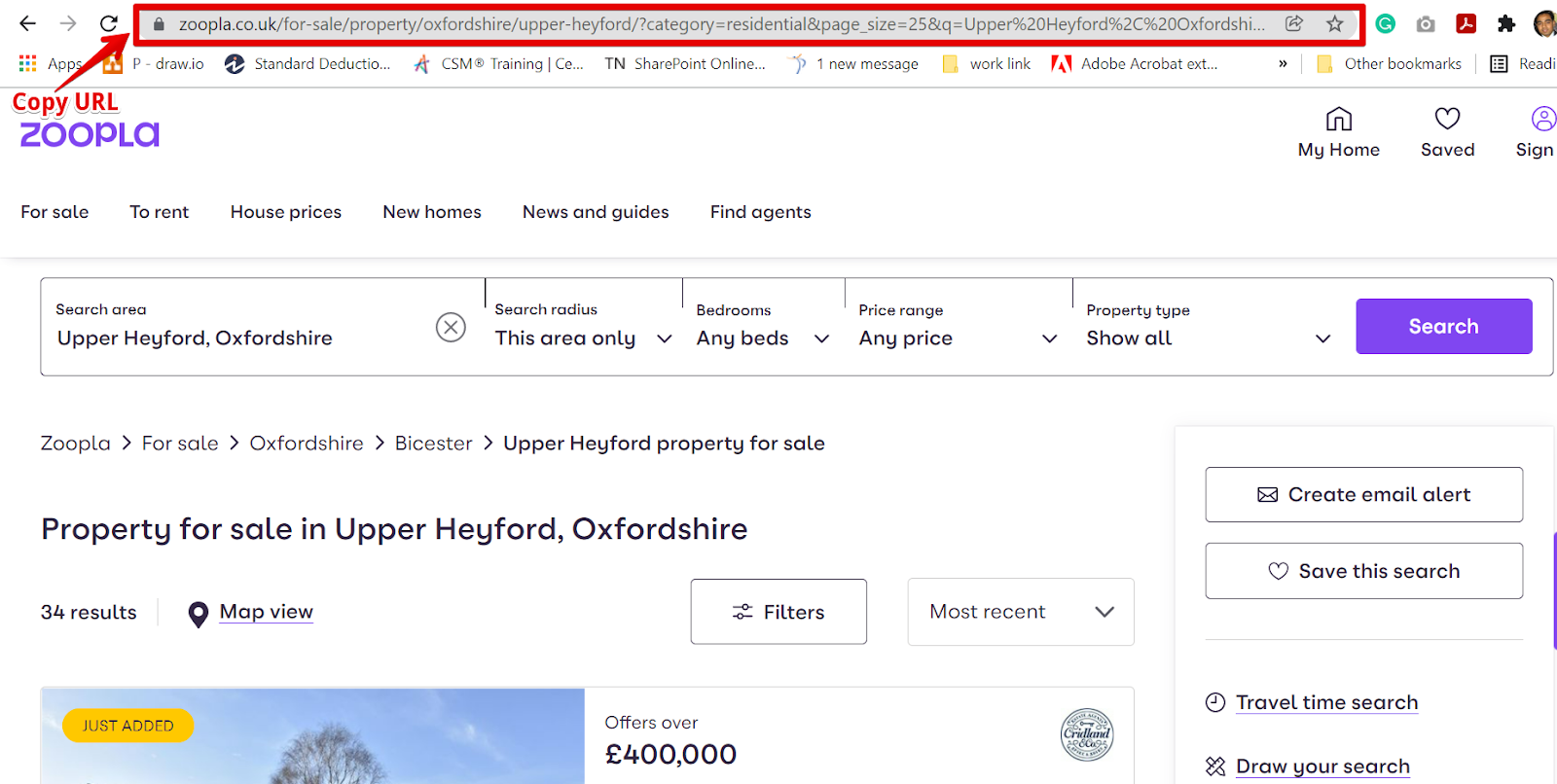This screenshot has width=1557, height=784.
Task: Open My Home
Action: coord(1339,132)
